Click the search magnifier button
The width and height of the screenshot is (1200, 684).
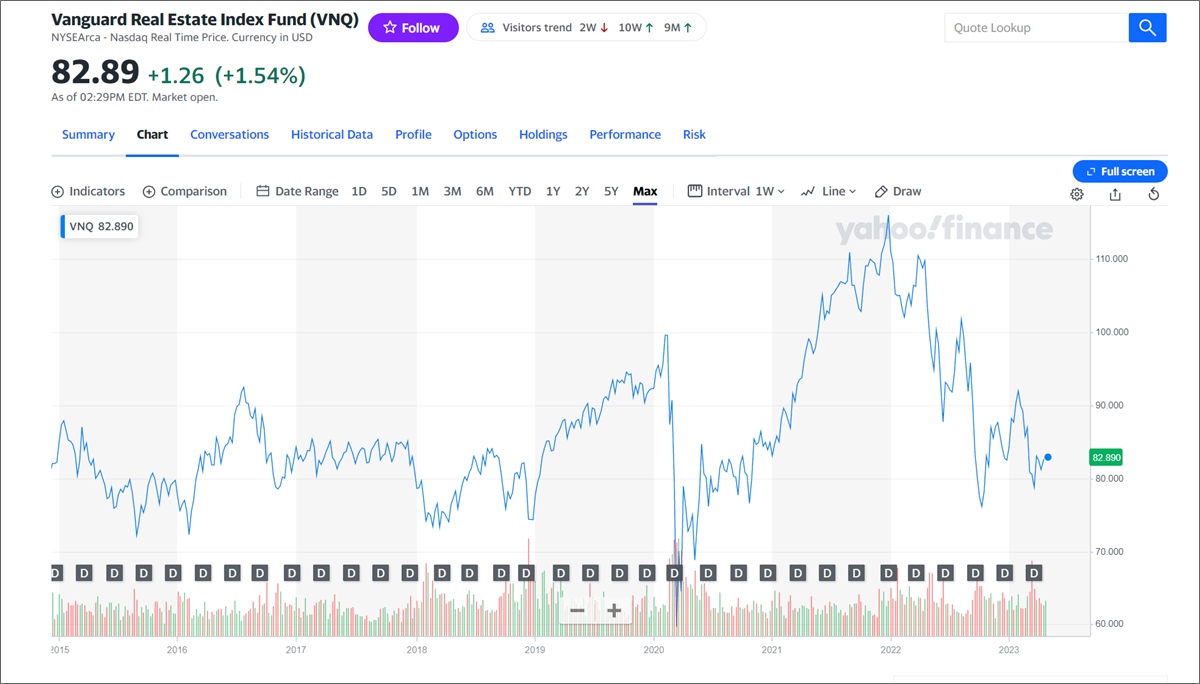(1147, 28)
